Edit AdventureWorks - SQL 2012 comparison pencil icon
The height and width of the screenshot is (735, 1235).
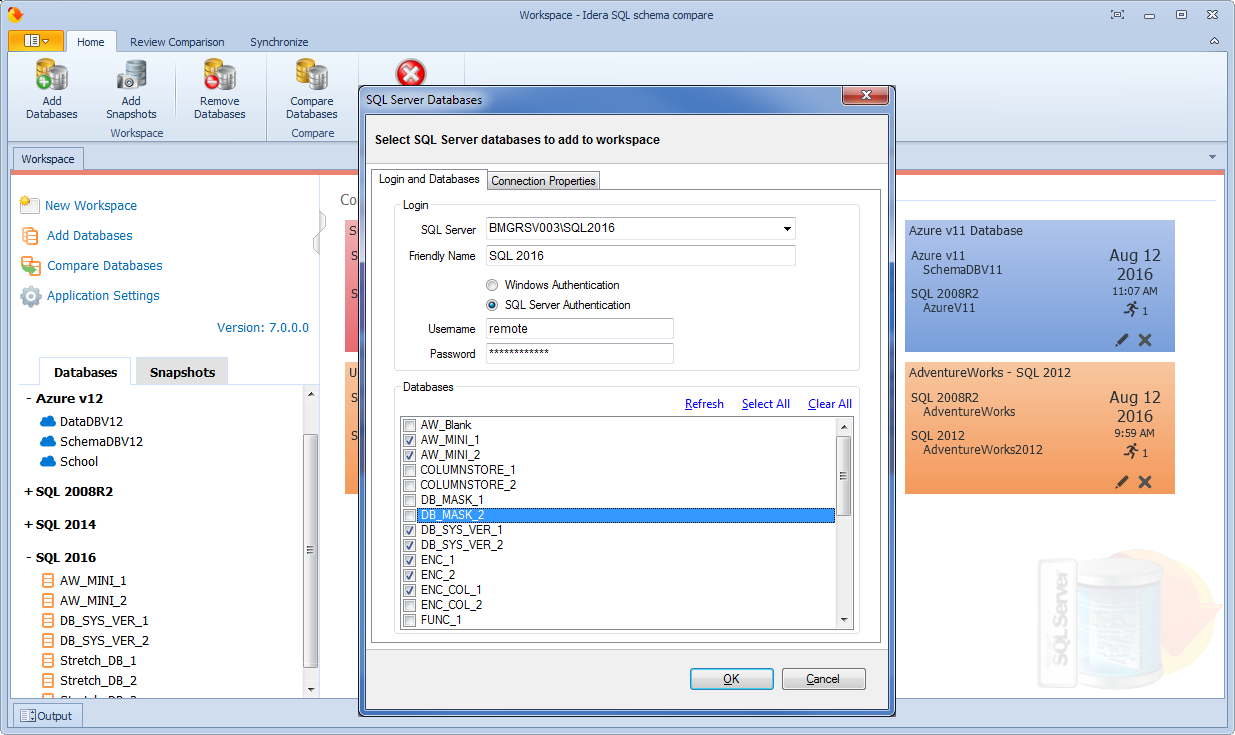click(x=1122, y=482)
